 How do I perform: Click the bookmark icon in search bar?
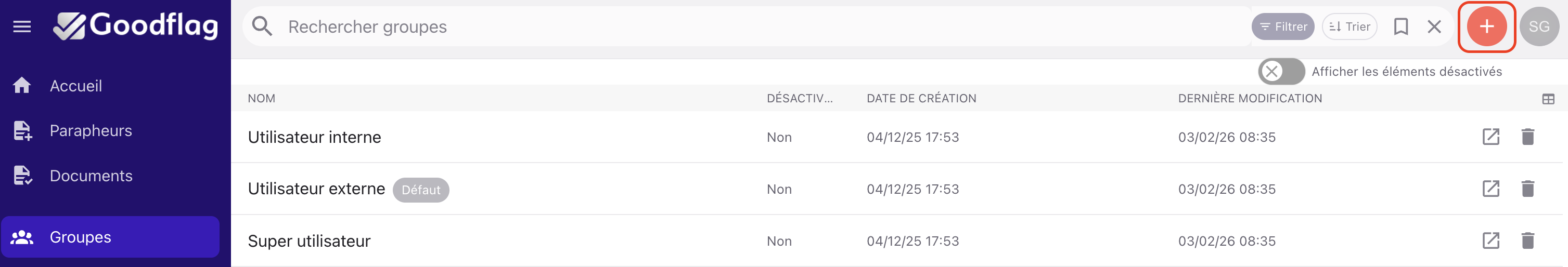1400,27
